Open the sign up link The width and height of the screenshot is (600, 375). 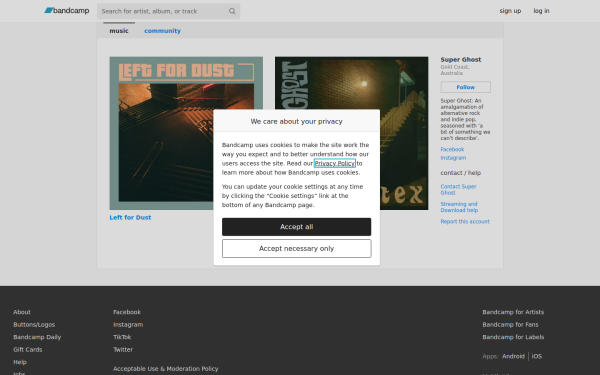click(510, 11)
